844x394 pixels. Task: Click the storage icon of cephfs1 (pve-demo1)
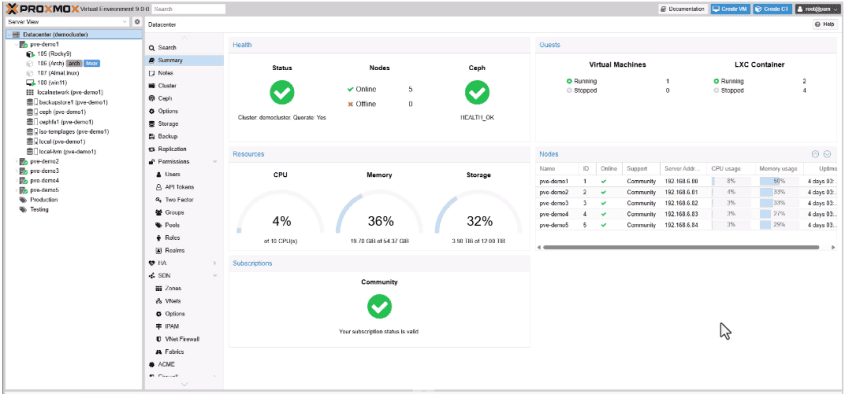point(30,122)
